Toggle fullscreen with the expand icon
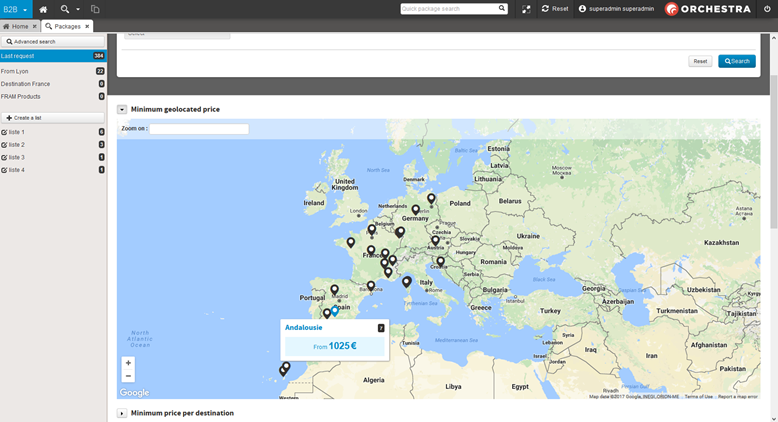This screenshot has width=778, height=422. (527, 9)
